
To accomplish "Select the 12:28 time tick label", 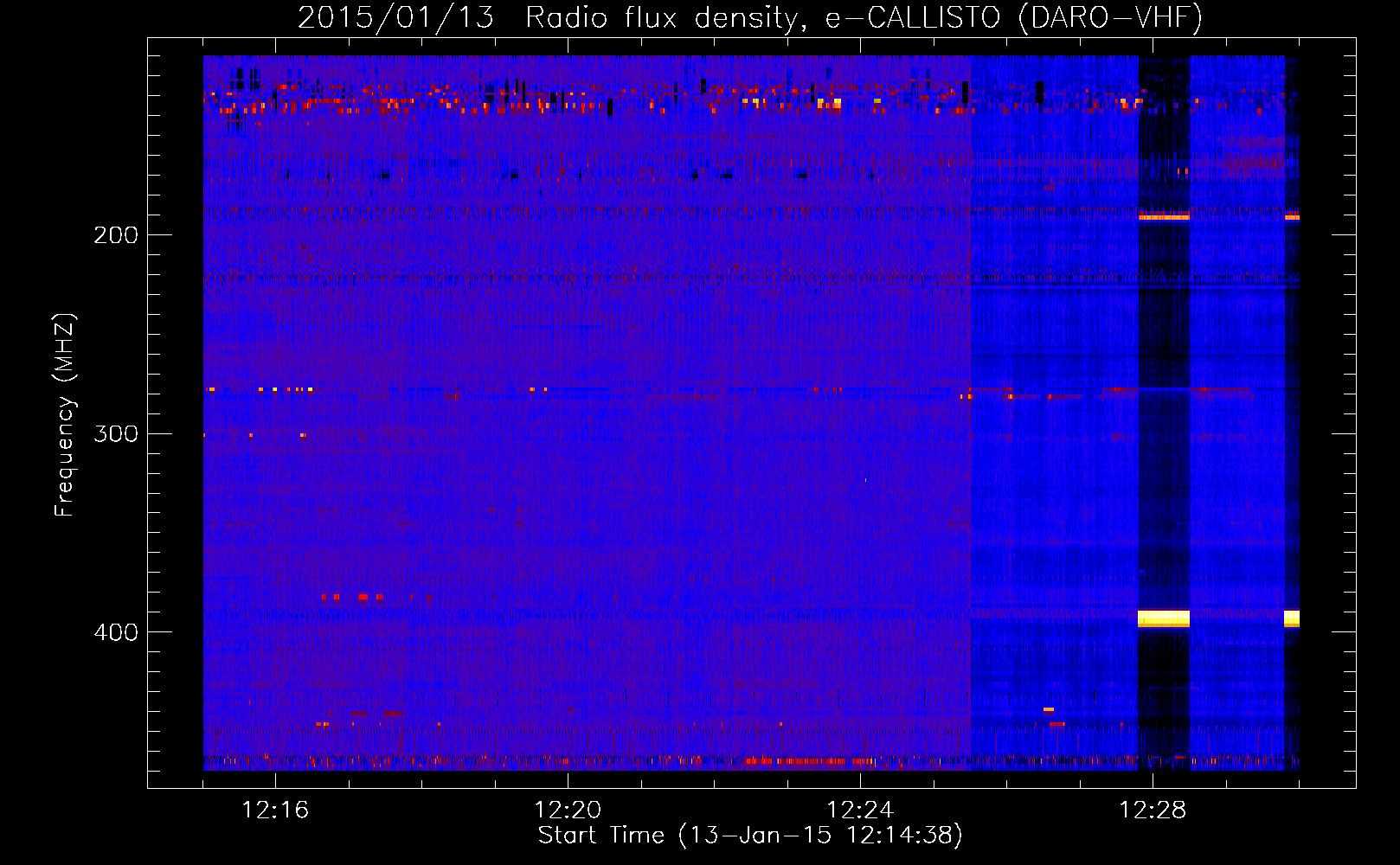I will tap(1153, 811).
